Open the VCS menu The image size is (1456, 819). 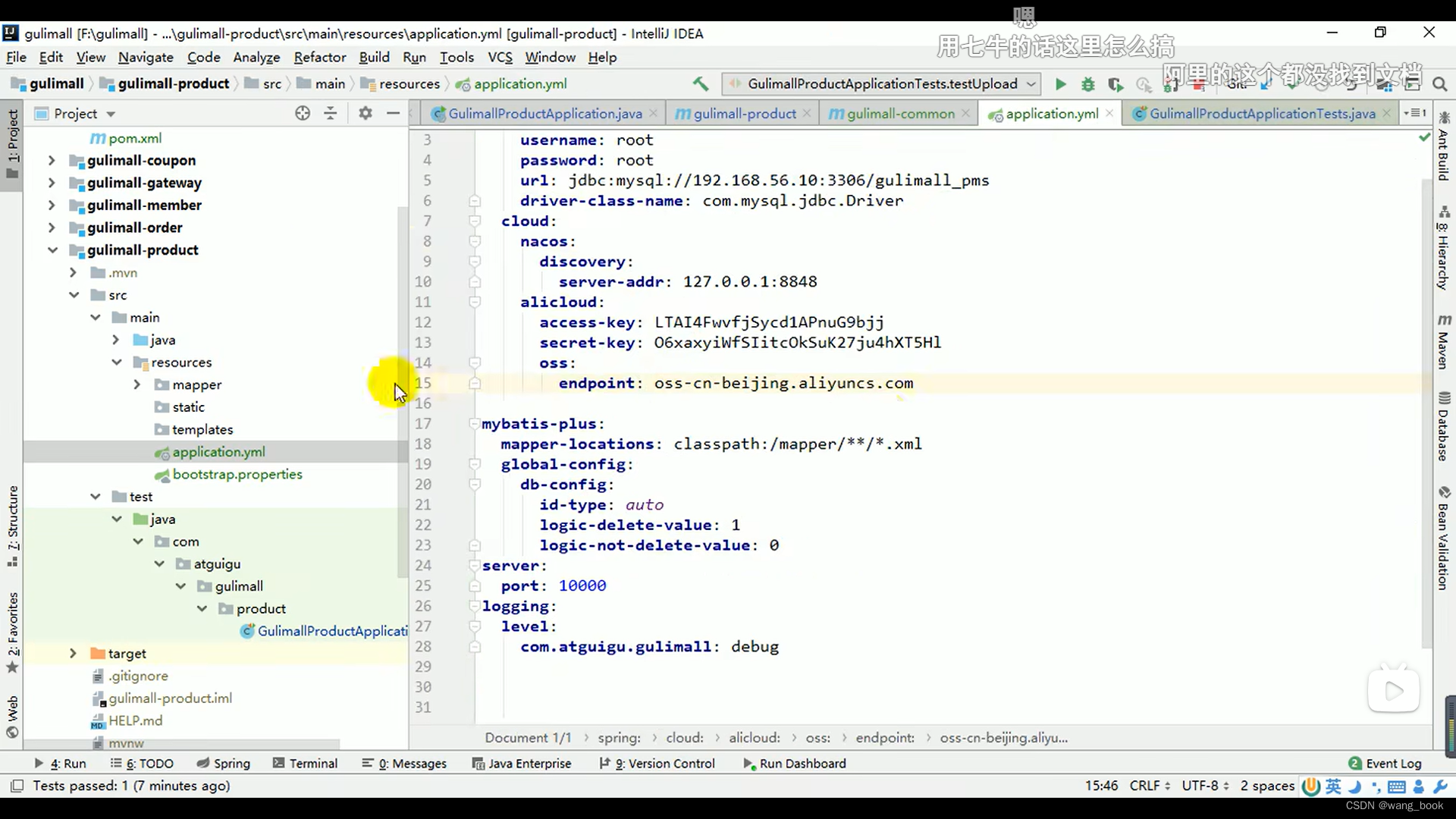[500, 57]
